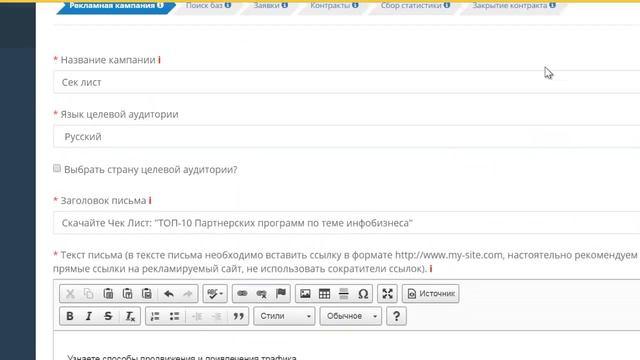Image resolution: width=640 pixels, height=360 pixels.
Task: Click the Paste icon in editor toolbar
Action: 108,293
